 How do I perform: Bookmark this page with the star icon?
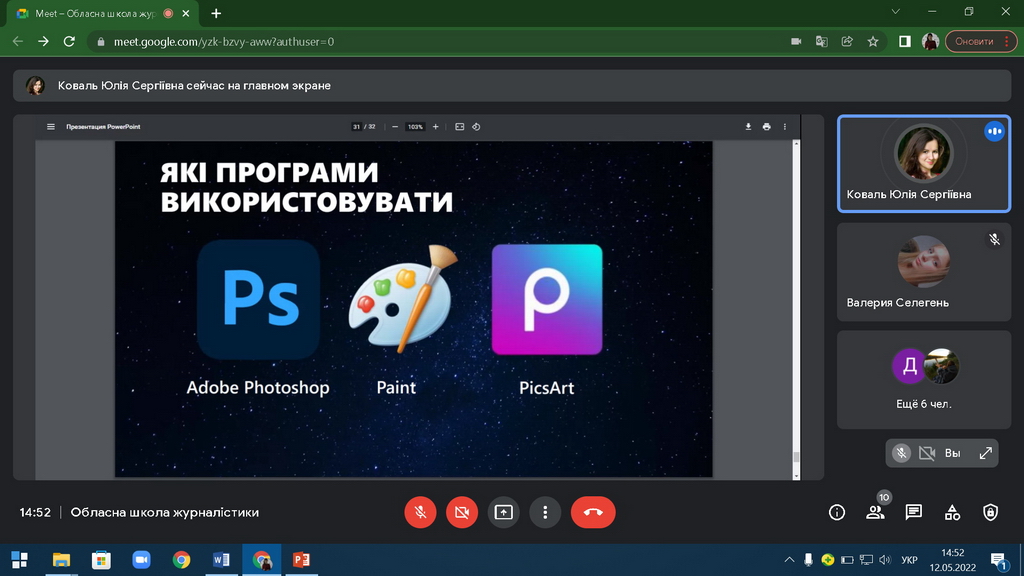[873, 41]
